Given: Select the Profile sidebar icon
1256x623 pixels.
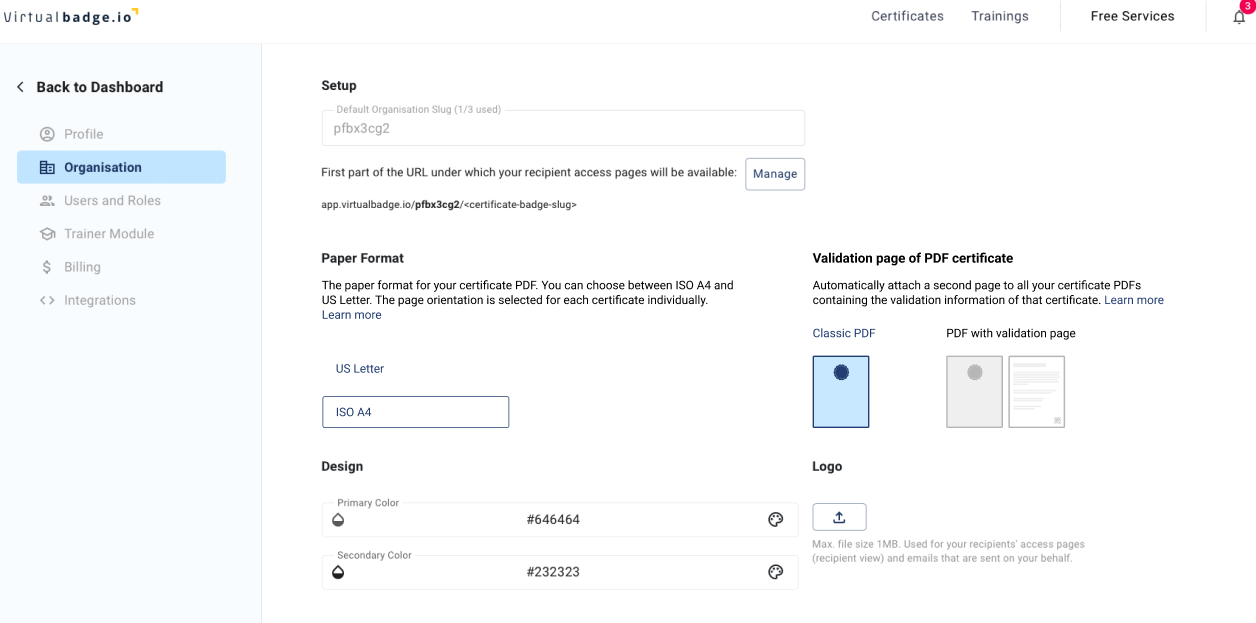Looking at the screenshot, I should point(46,133).
